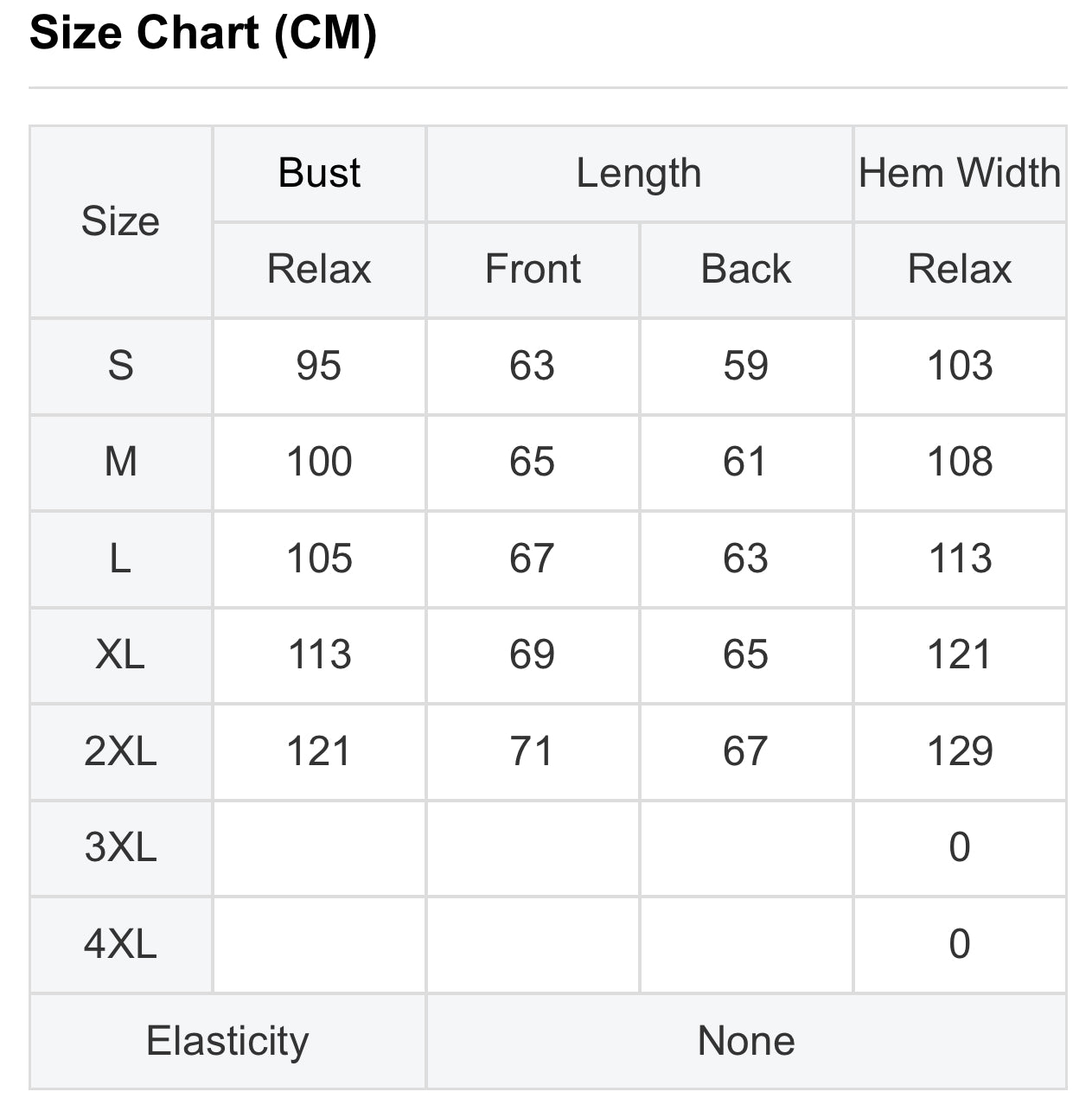
Task: Click the XL size row label
Action: point(121,655)
